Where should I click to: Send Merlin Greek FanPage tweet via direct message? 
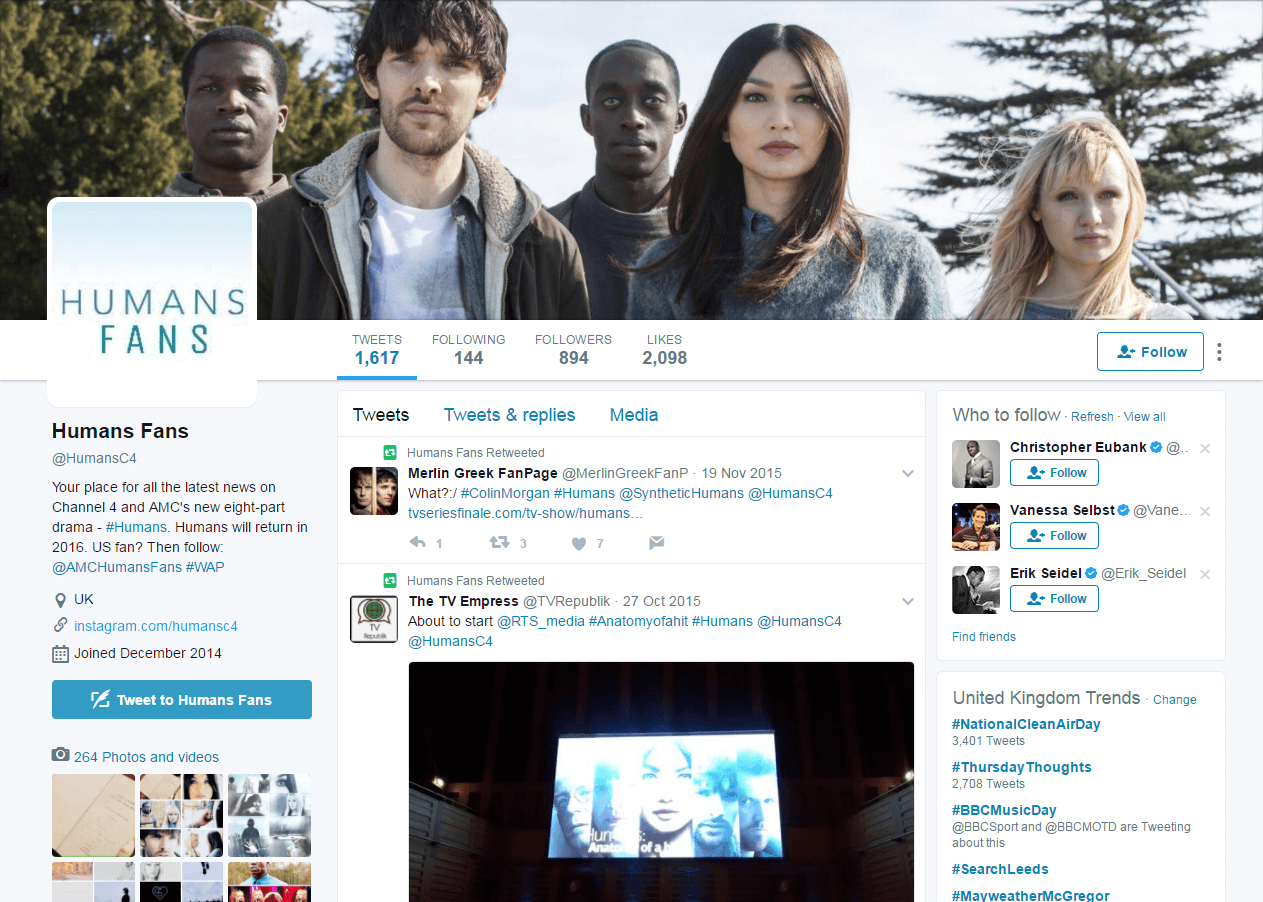click(656, 543)
